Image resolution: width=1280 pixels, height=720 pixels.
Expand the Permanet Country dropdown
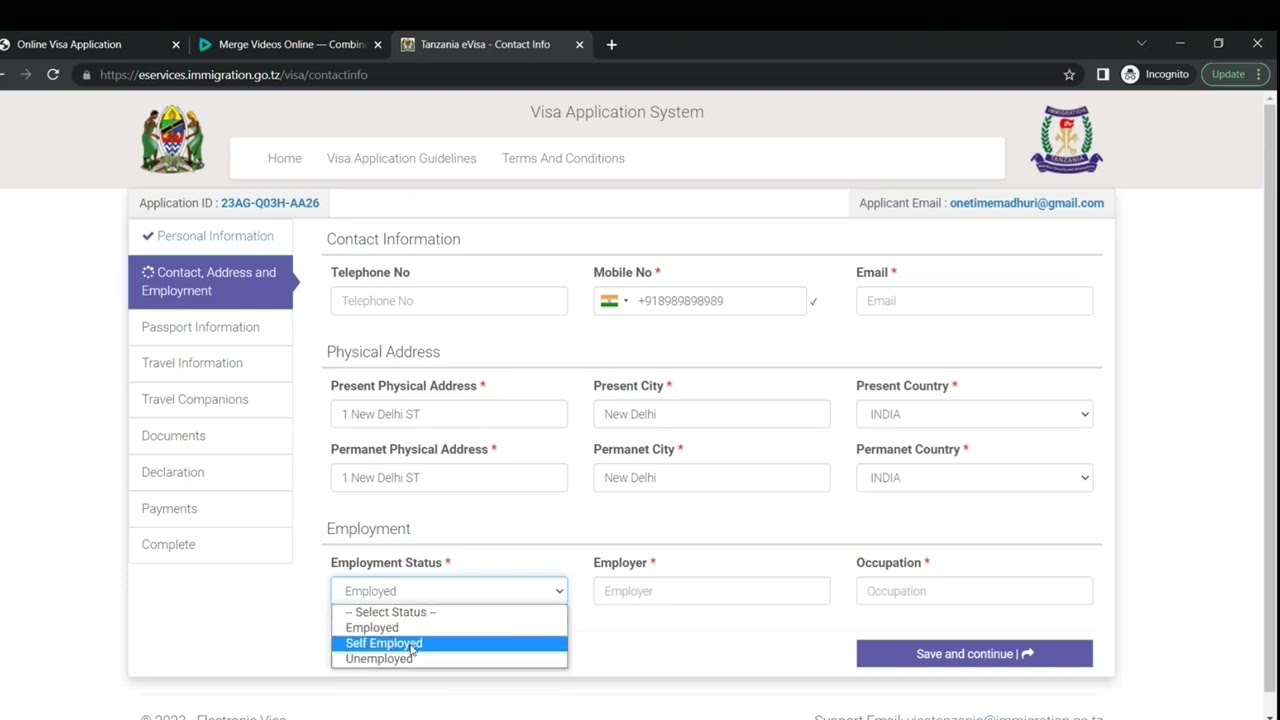pos(974,478)
